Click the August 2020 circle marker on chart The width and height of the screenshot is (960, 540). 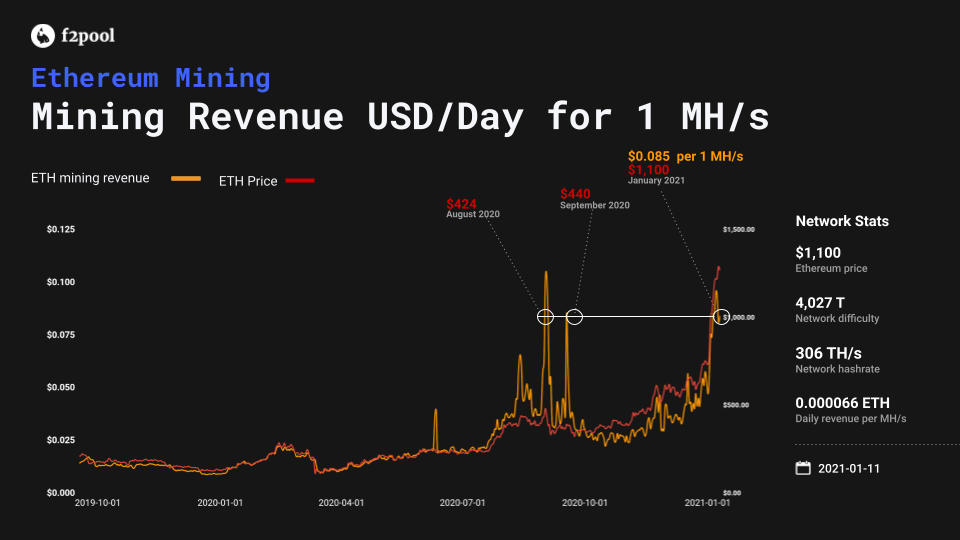[x=546, y=317]
